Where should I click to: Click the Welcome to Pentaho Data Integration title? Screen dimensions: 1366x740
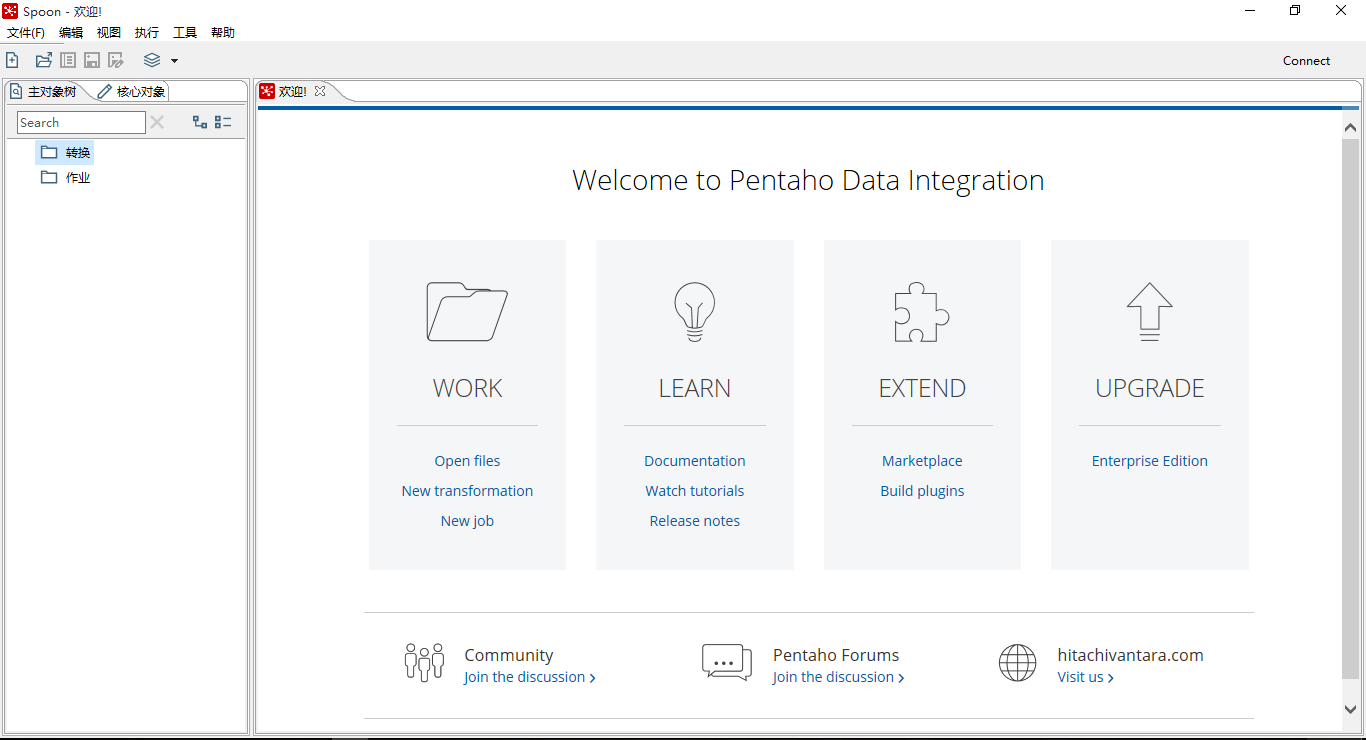pos(808,180)
